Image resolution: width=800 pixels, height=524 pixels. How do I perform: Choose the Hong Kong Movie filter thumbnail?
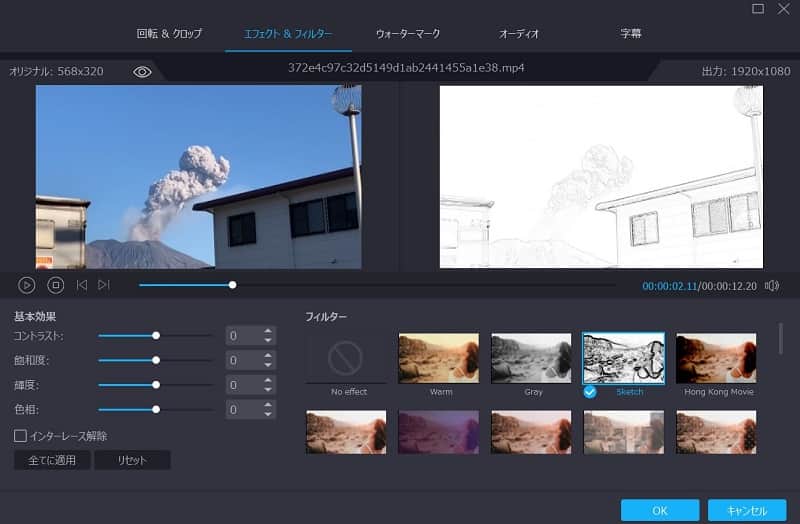point(715,358)
